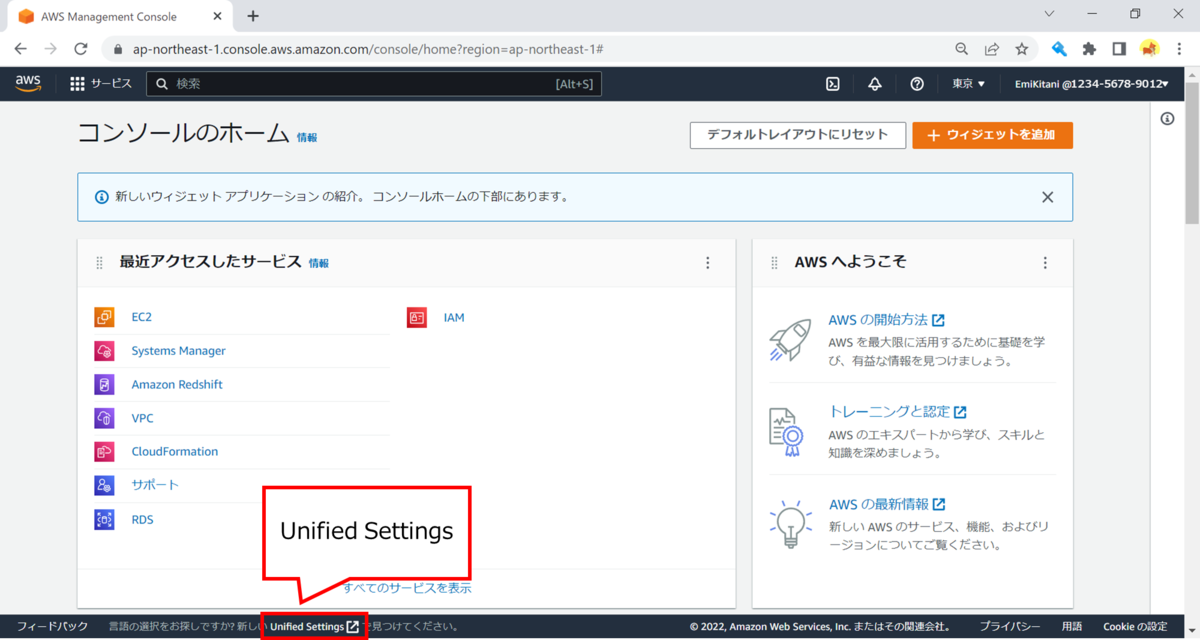1200x640 pixels.
Task: Click the IAM service icon
Action: [417, 317]
